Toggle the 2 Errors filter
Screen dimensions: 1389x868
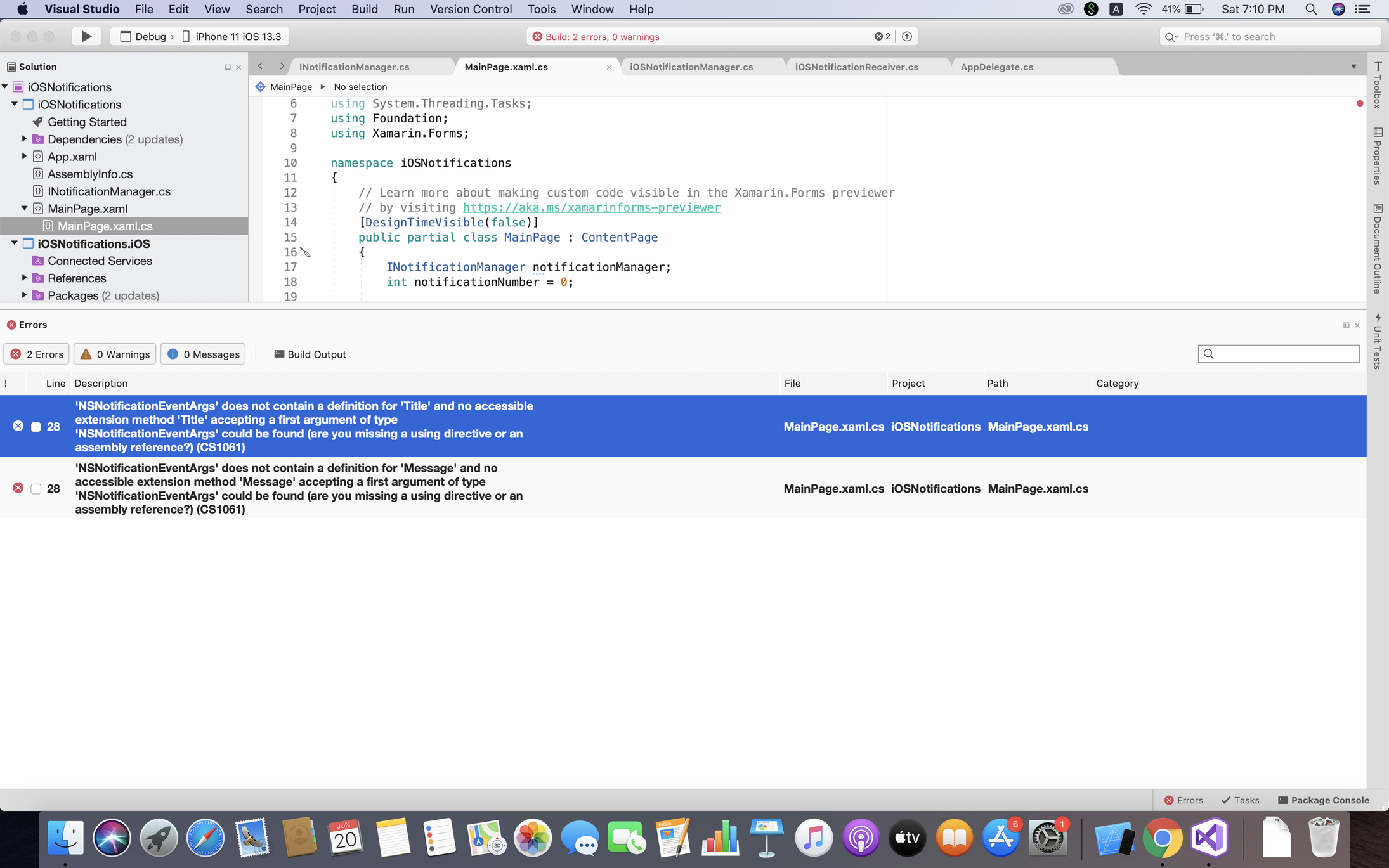pyautogui.click(x=37, y=354)
